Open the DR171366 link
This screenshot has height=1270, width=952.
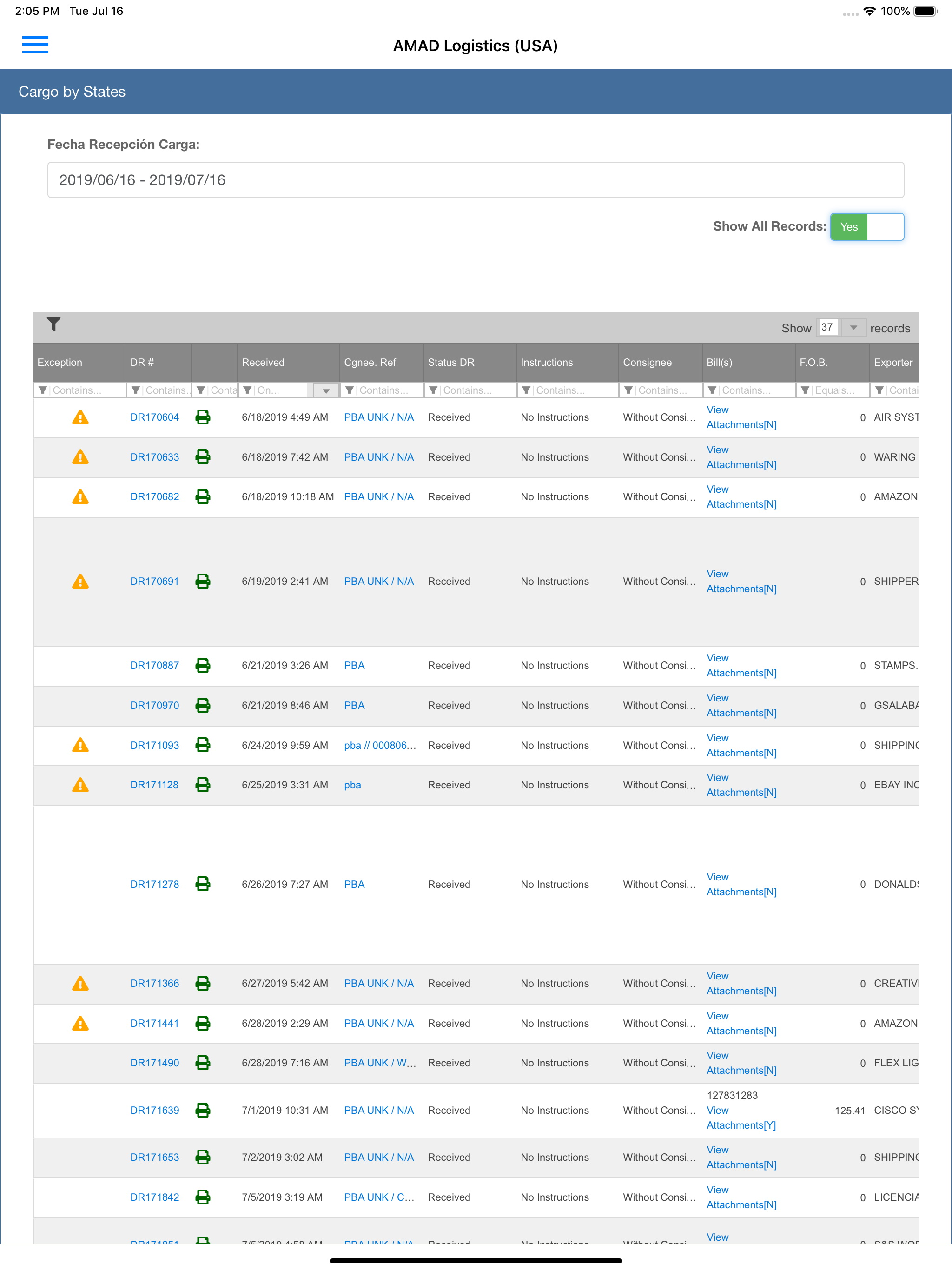(x=154, y=984)
